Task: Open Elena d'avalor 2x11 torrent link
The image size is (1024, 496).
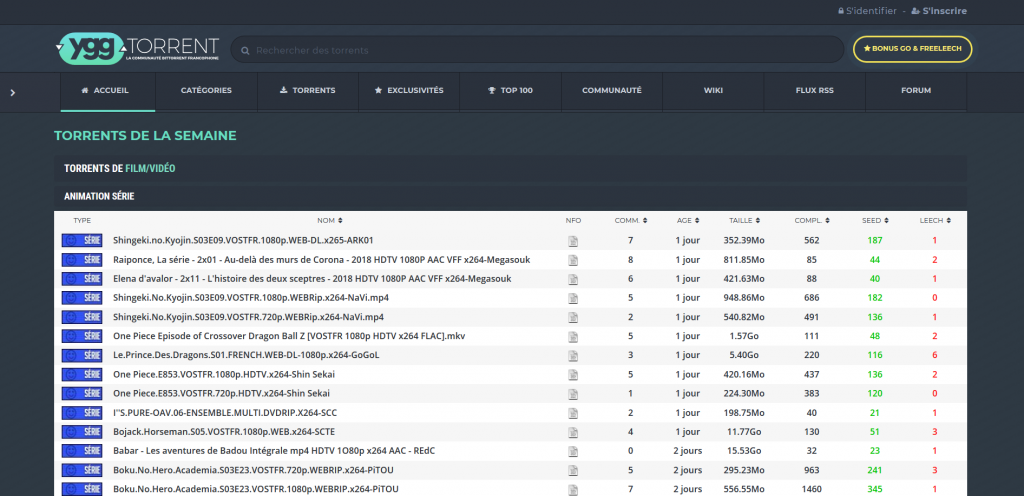Action: click(312, 279)
